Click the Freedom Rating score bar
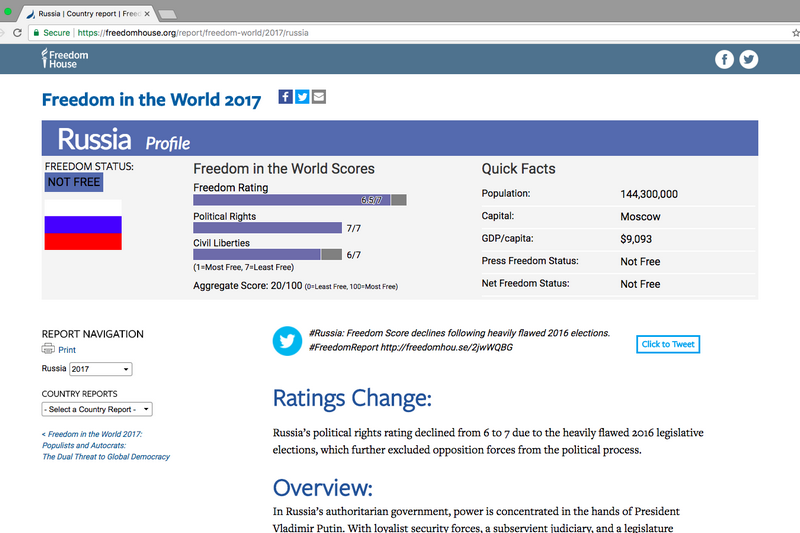 299,200
